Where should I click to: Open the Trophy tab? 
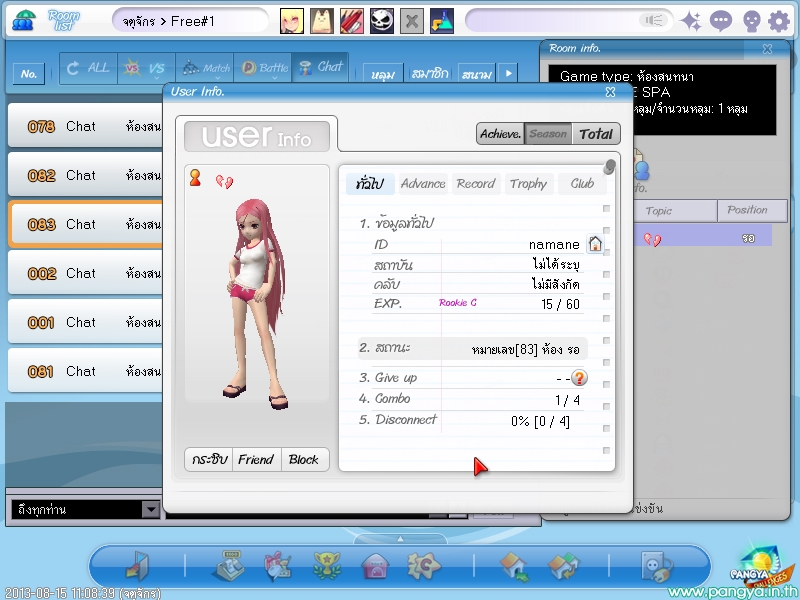pyautogui.click(x=528, y=184)
